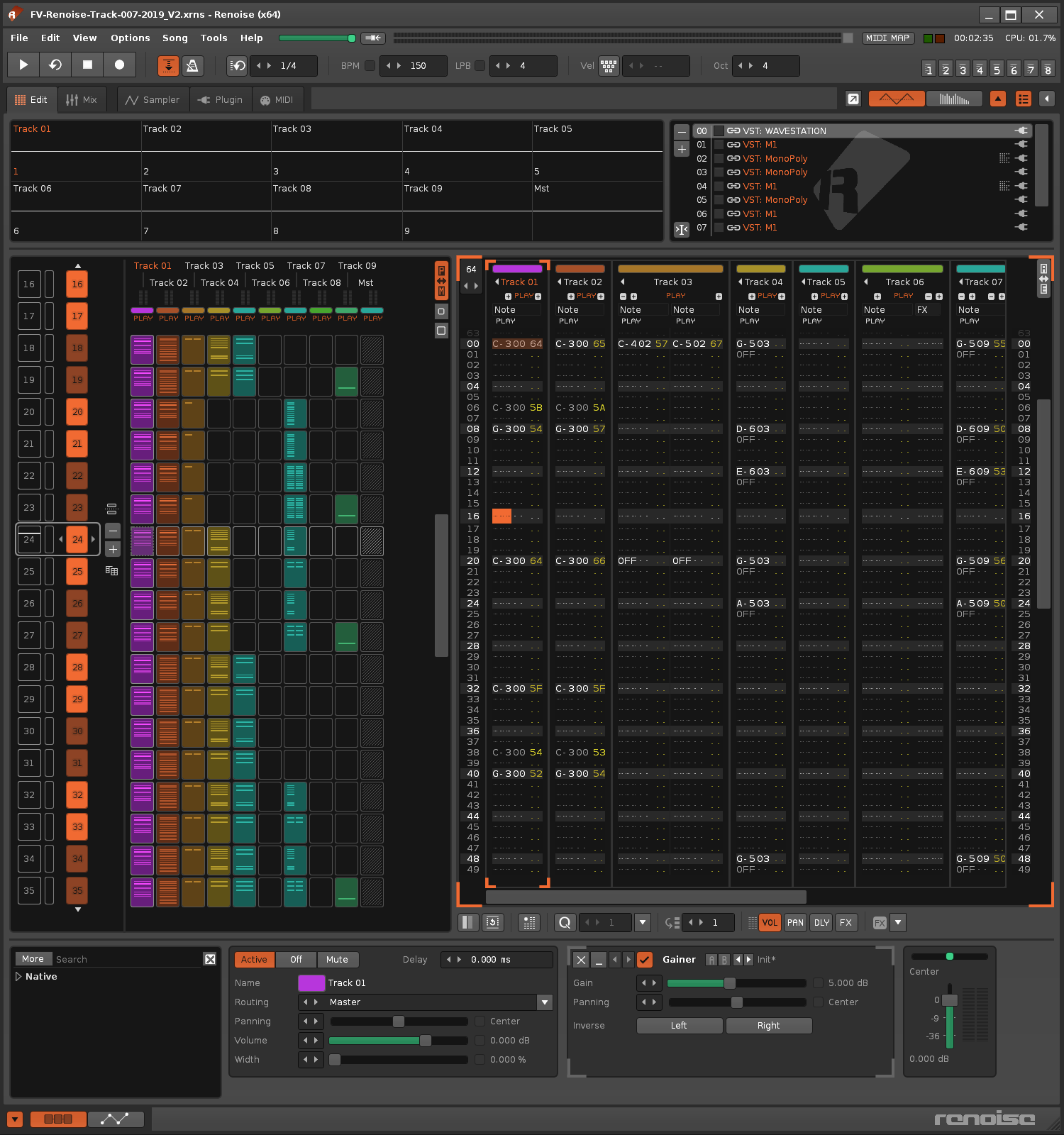Show the PAN column in pattern editor
The image size is (1064, 1135).
(x=795, y=922)
